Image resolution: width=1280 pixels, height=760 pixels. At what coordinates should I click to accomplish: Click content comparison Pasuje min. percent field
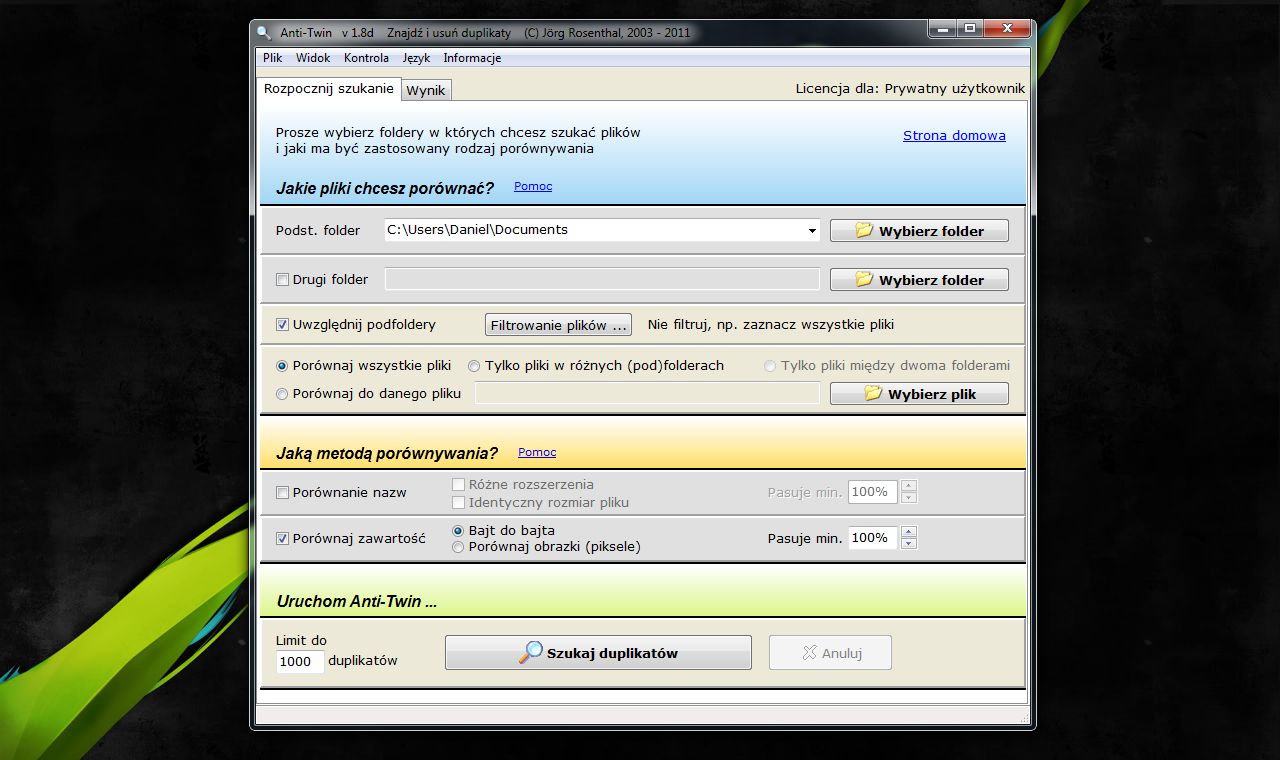873,538
